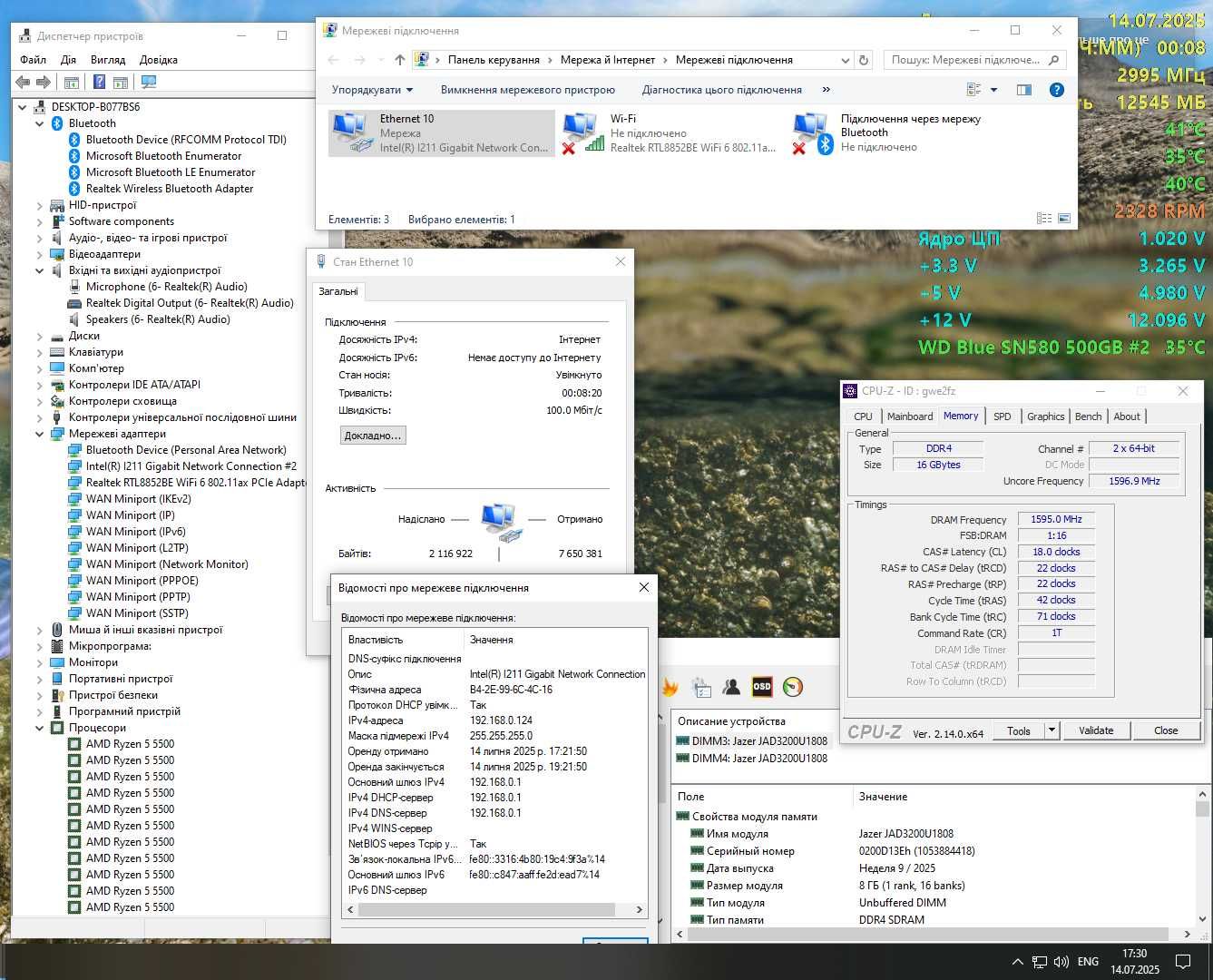
Task: Show more toolbar commands chevron
Action: click(x=827, y=90)
